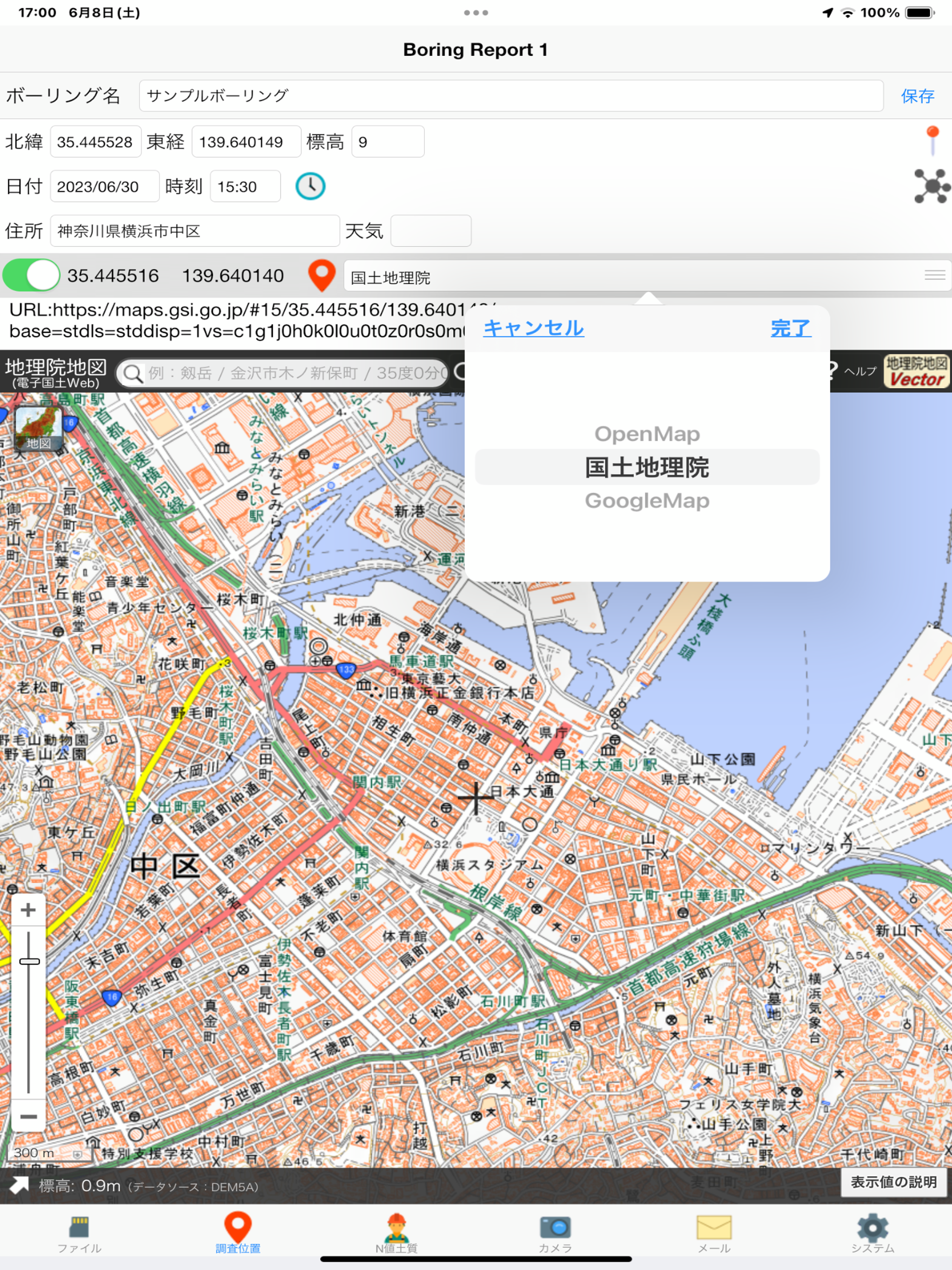Image resolution: width=952 pixels, height=1270 pixels.
Task: Tap the orange map marker beside the coordinates
Action: click(322, 276)
